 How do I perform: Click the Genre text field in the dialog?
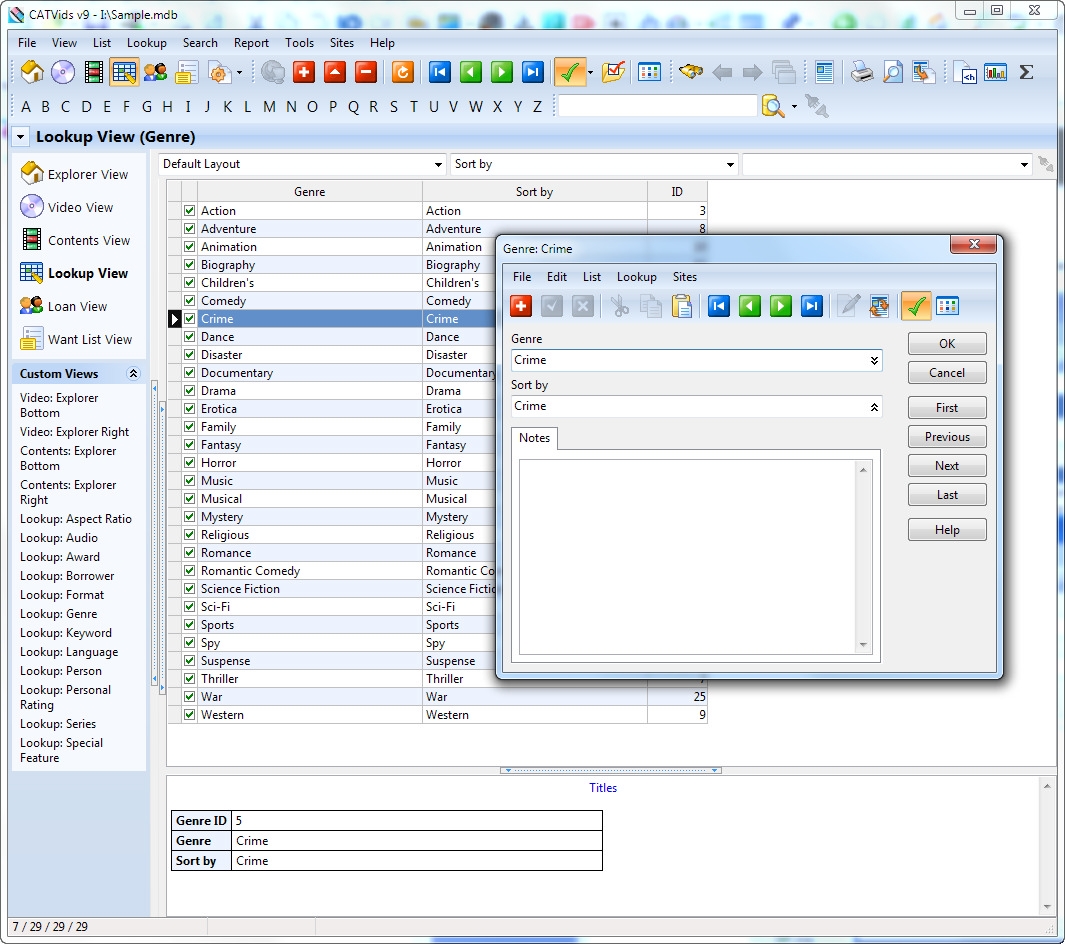[x=688, y=360]
